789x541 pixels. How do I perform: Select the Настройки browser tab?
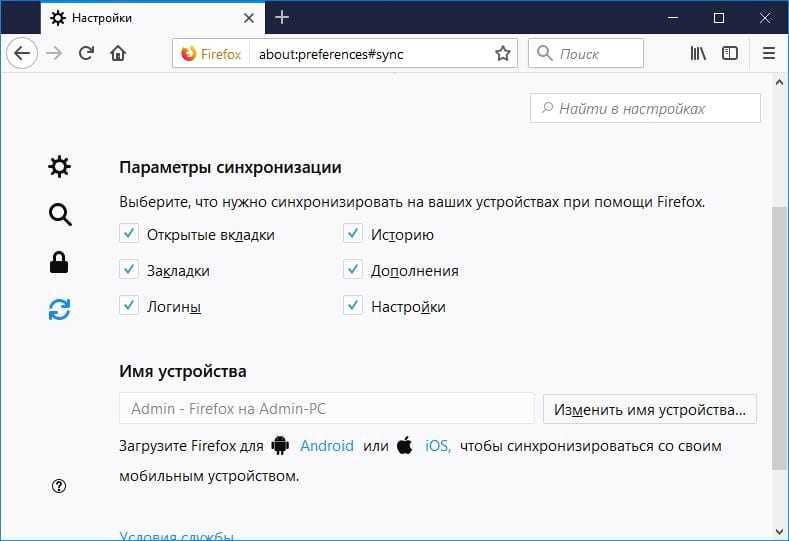(x=152, y=18)
